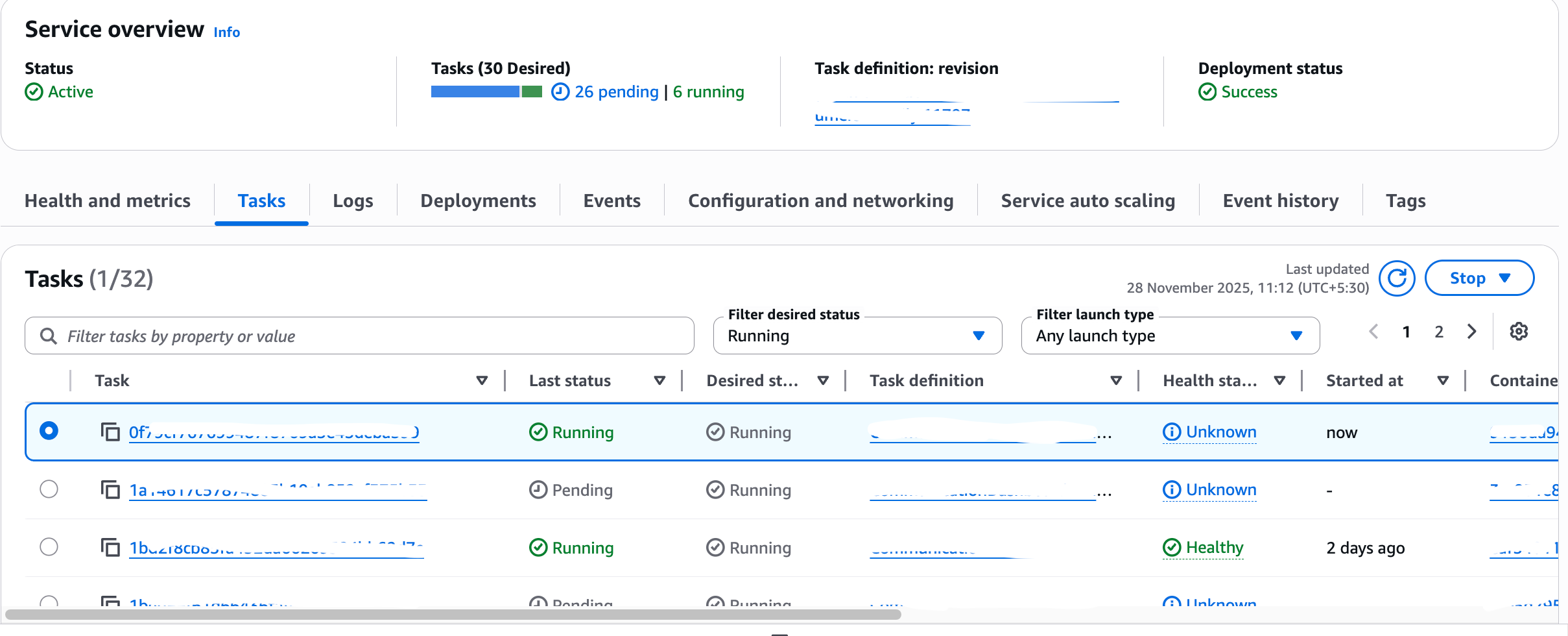Click the search magnifier in the filter field
Screen dimensions: 1568x636
click(x=48, y=336)
